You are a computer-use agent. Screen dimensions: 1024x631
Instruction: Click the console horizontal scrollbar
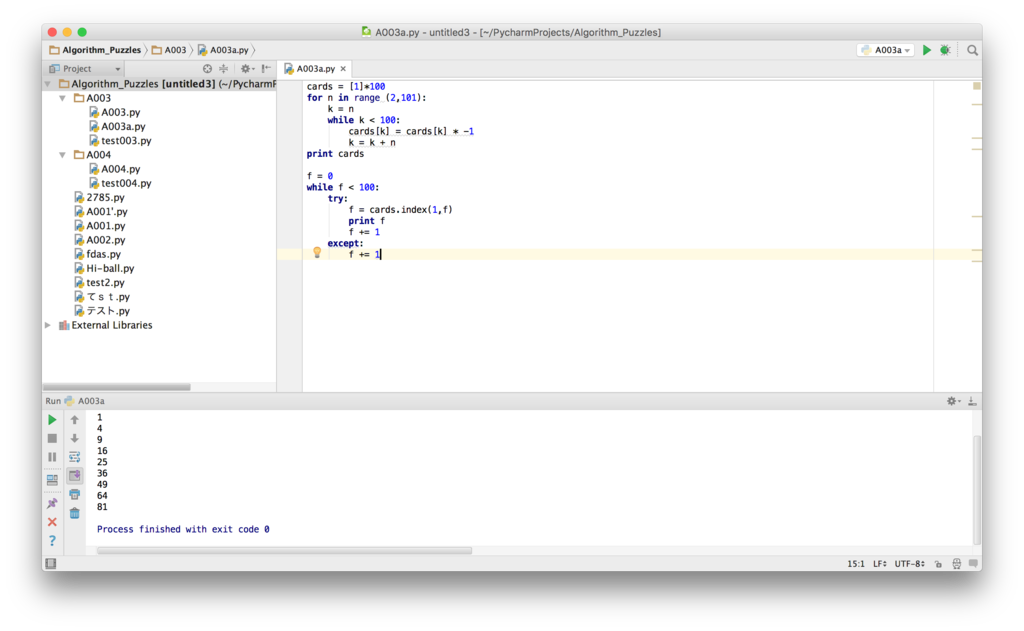tap(284, 551)
